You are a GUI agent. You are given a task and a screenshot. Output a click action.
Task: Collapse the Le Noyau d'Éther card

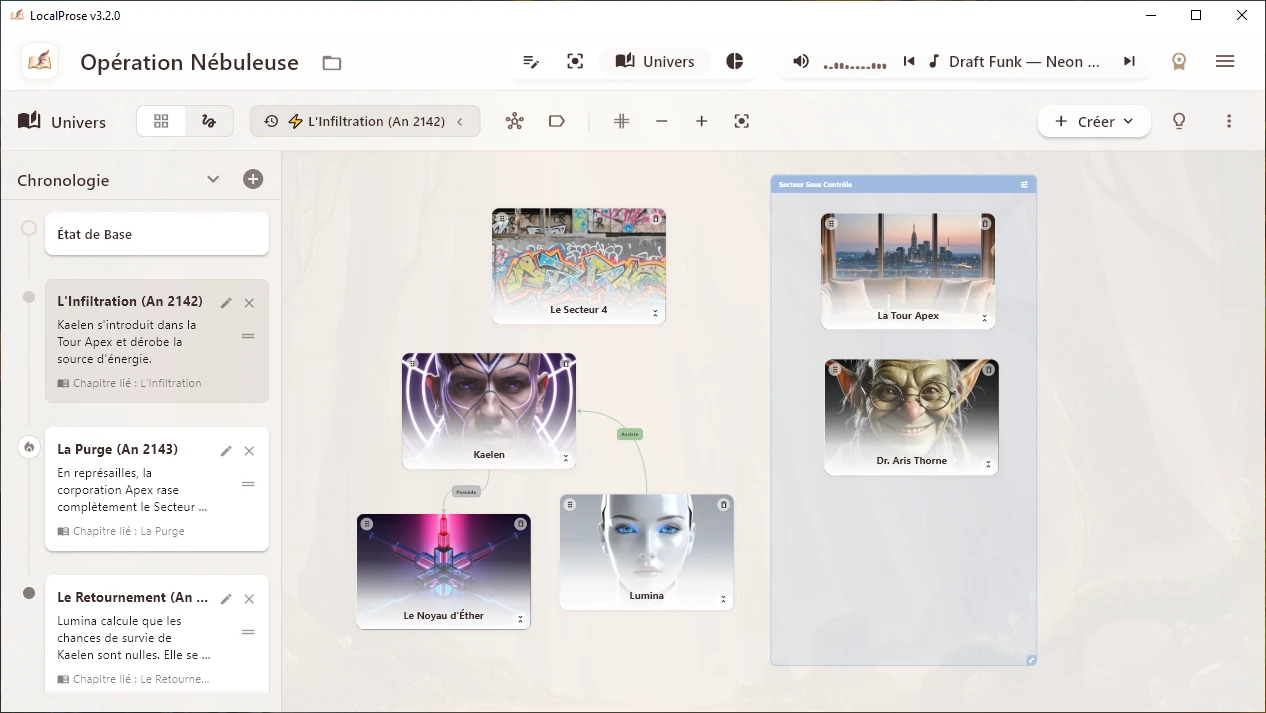[x=520, y=619]
